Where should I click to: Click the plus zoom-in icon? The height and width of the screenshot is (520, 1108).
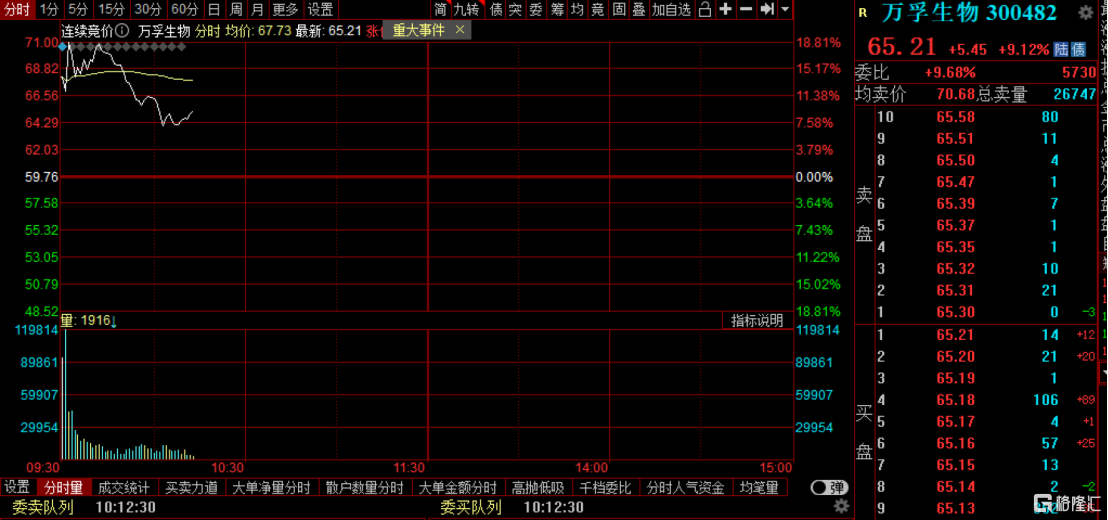click(x=725, y=9)
